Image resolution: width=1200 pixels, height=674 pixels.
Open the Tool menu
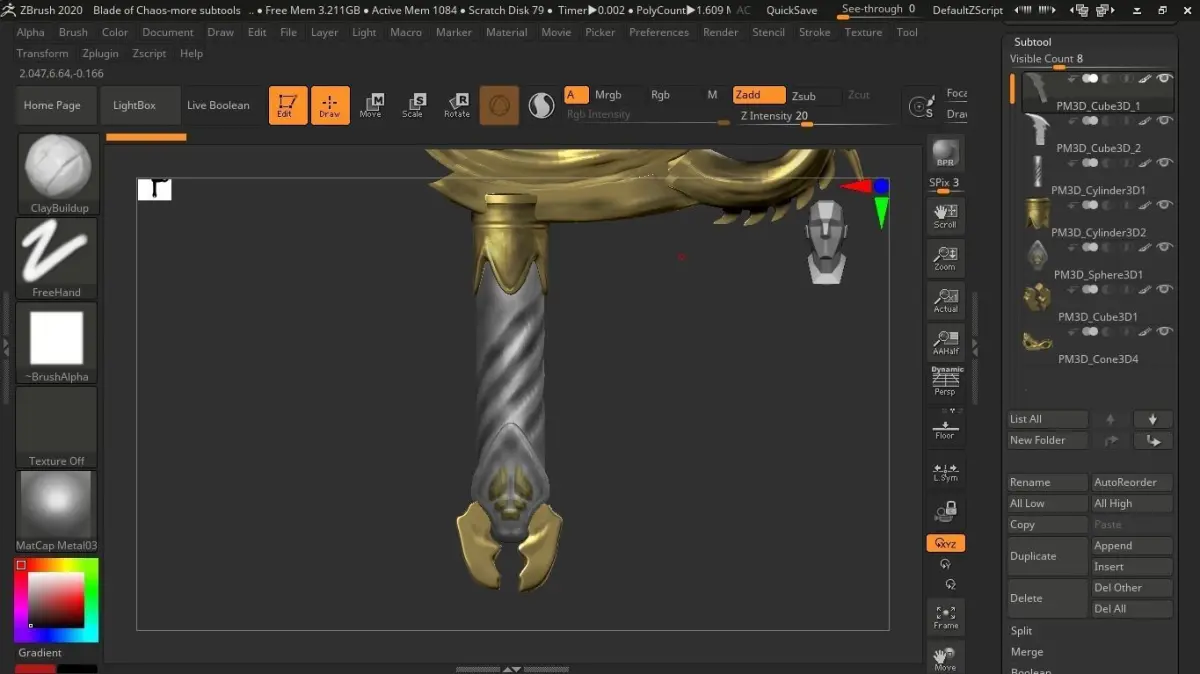click(x=907, y=32)
